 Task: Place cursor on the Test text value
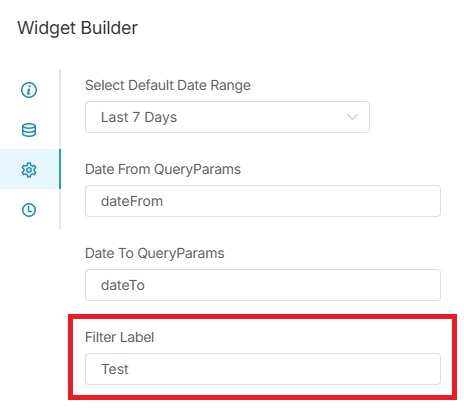tap(115, 369)
